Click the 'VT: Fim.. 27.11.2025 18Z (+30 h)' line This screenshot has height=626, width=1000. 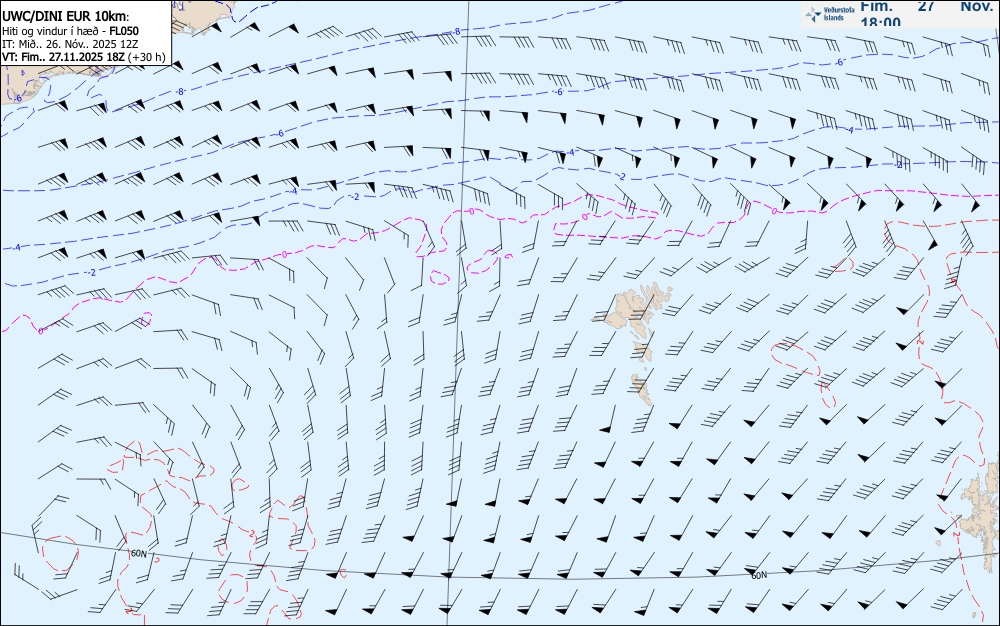tap(84, 57)
